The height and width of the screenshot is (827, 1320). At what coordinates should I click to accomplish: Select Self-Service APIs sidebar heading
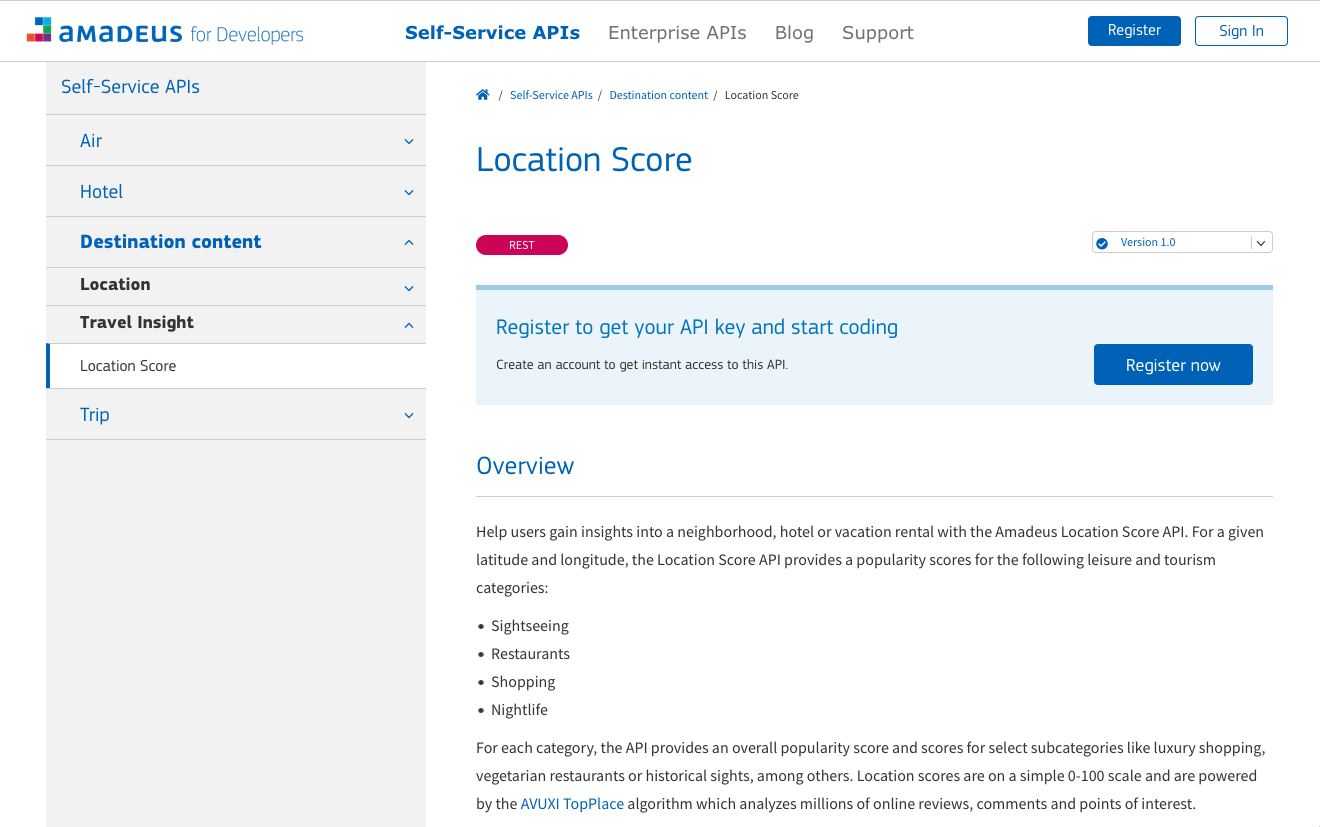[130, 87]
